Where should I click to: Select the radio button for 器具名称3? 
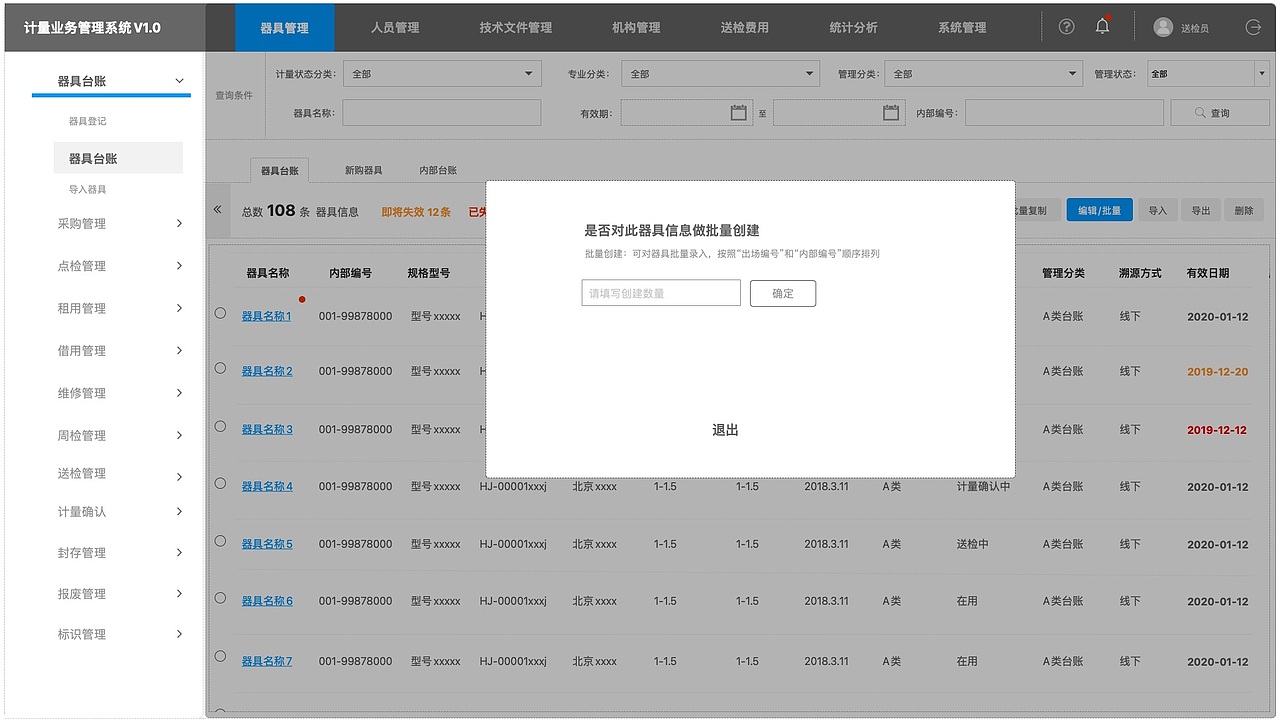pos(220,426)
